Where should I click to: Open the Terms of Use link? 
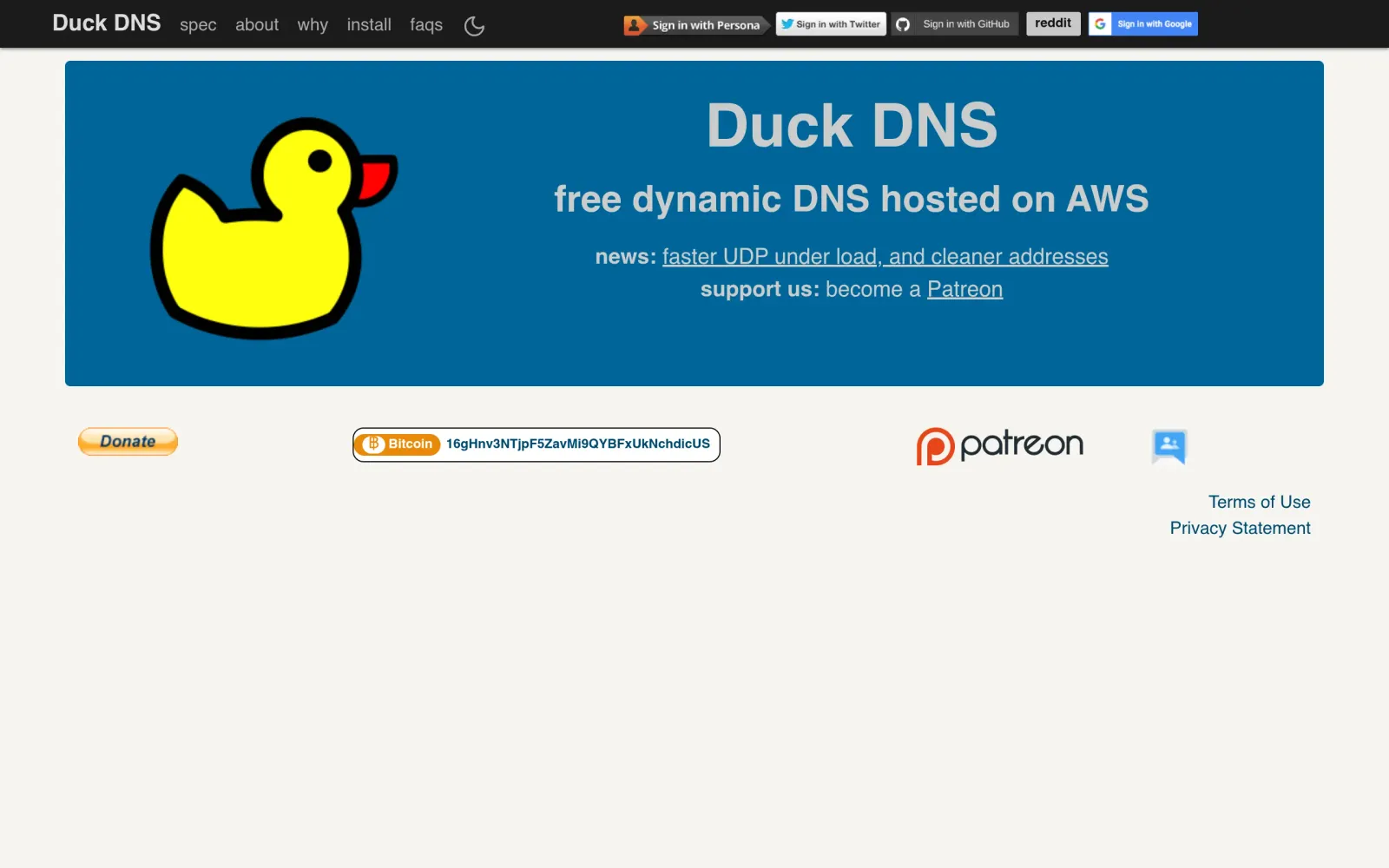pyautogui.click(x=1260, y=503)
